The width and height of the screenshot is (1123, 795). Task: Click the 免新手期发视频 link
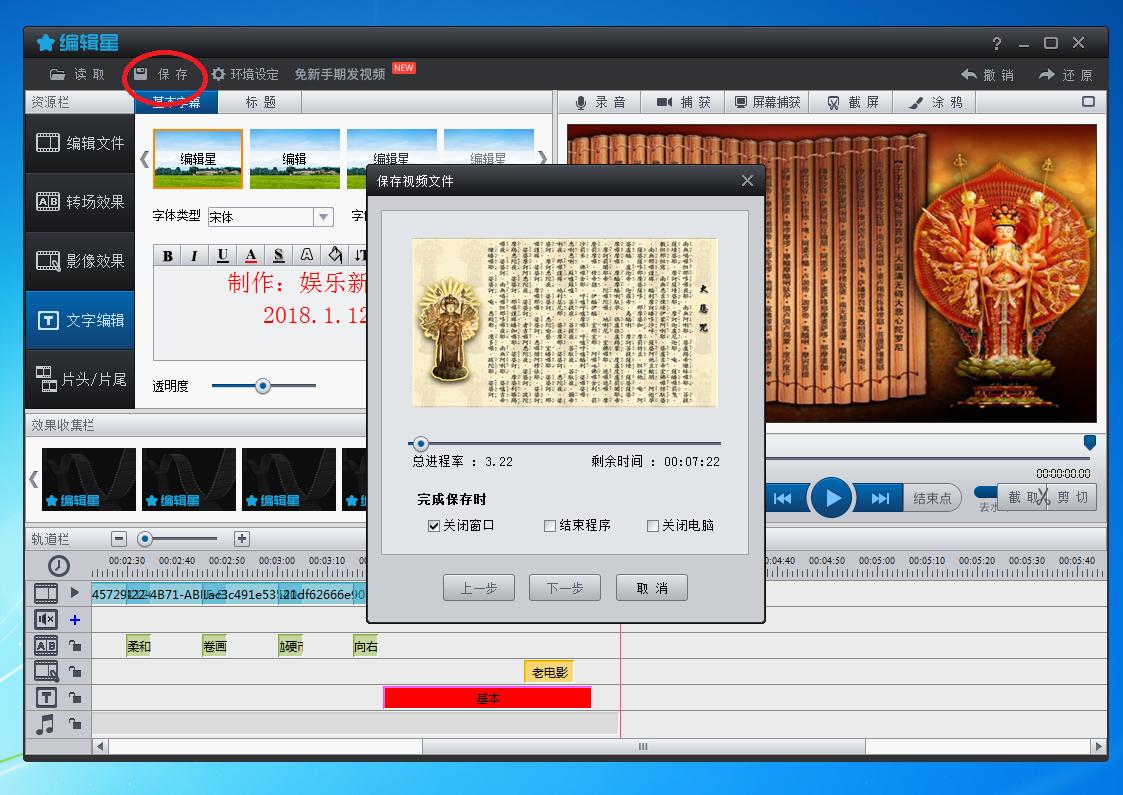[340, 74]
